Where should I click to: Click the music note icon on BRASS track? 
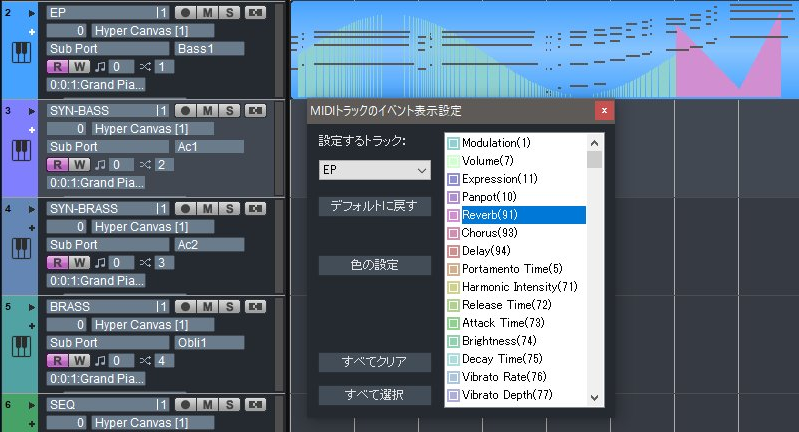[99, 360]
